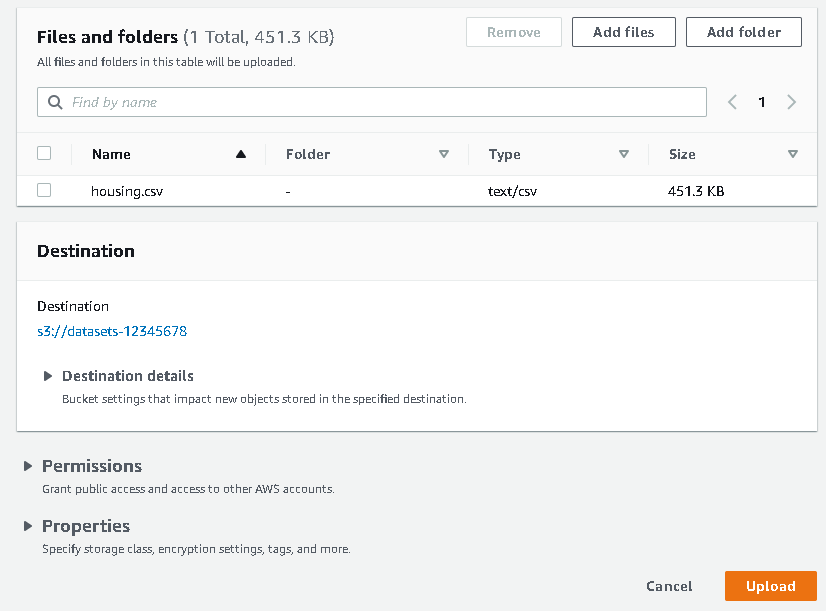This screenshot has width=826, height=611.
Task: Expand the Permissions section
Action: pyautogui.click(x=91, y=466)
